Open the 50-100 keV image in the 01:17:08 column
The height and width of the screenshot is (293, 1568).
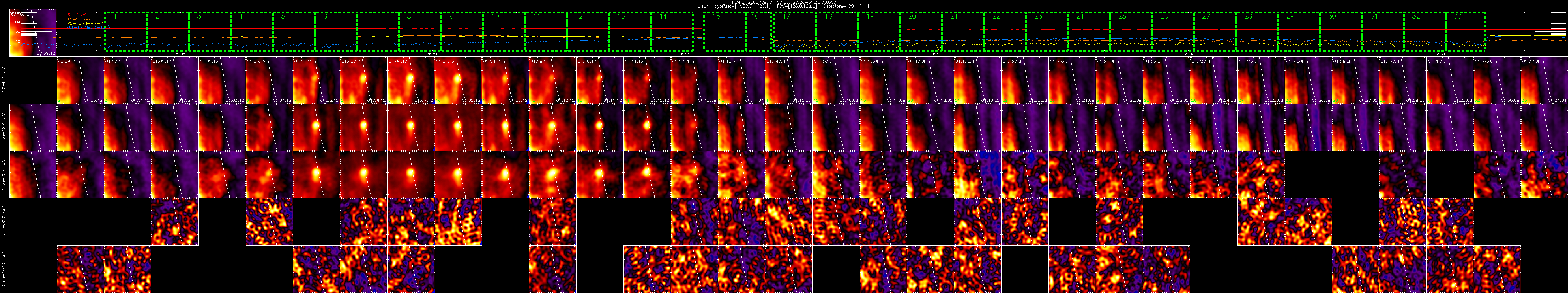(x=930, y=269)
